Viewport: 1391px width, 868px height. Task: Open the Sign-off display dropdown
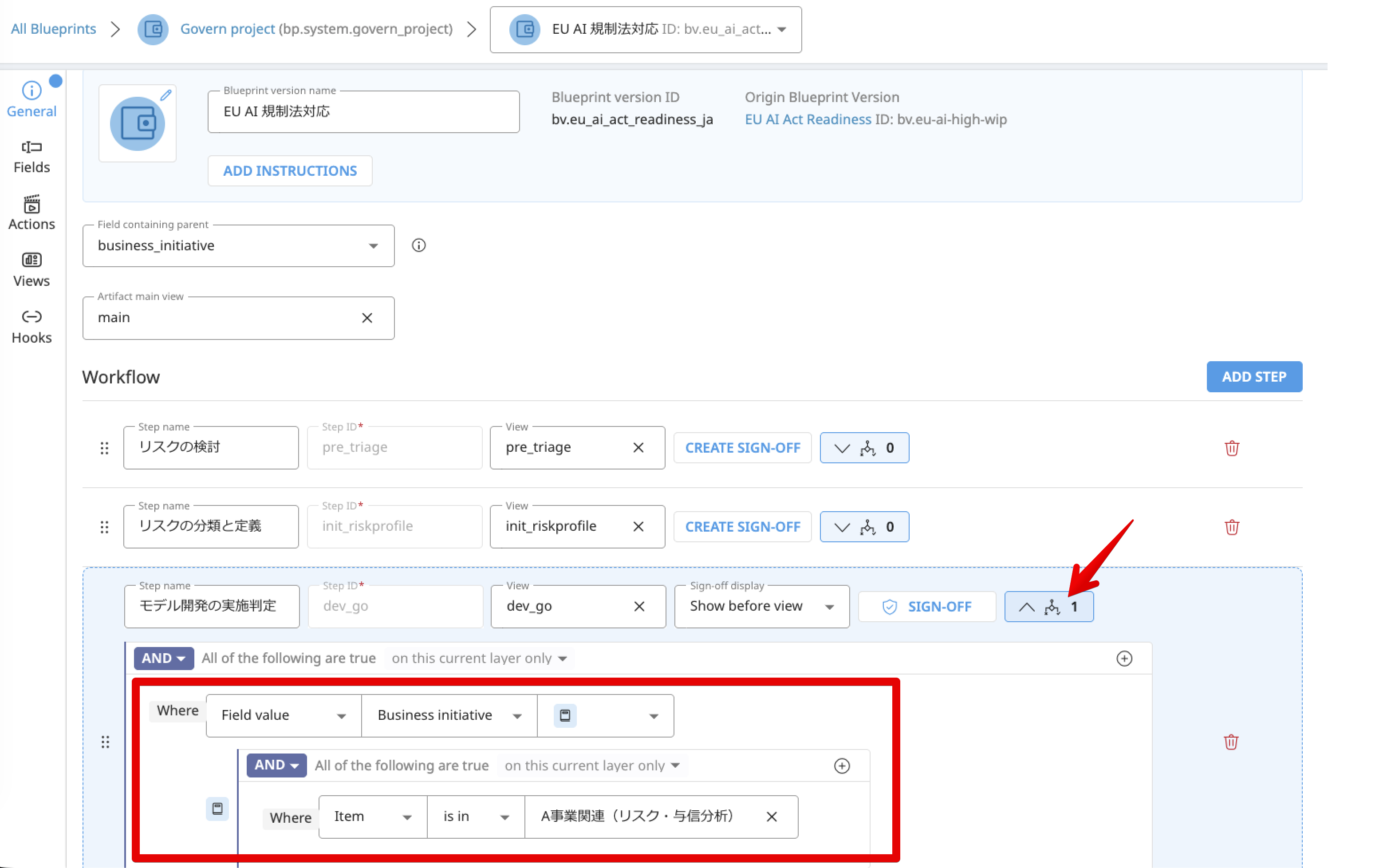(x=761, y=606)
